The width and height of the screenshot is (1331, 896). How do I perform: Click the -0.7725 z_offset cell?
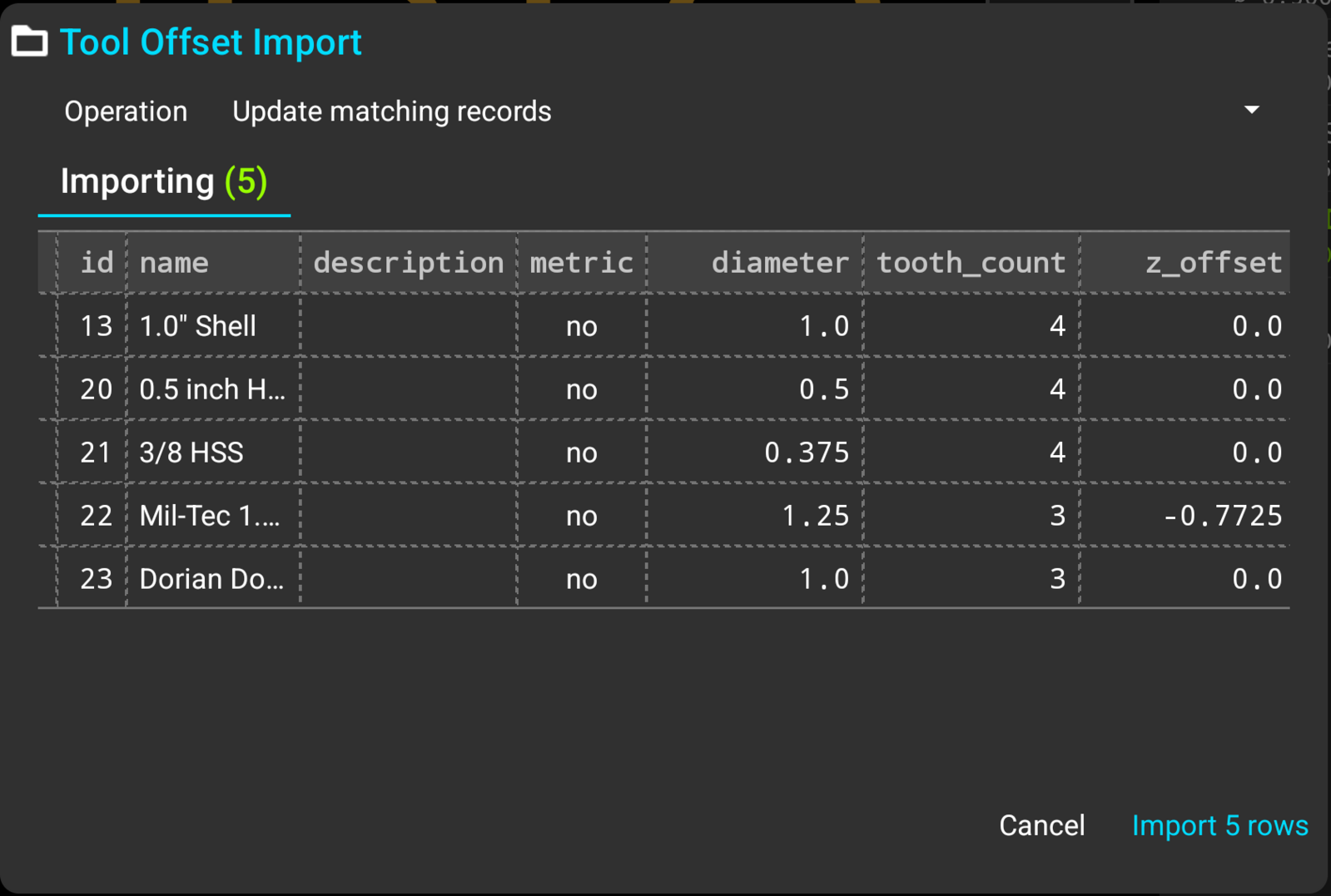(x=1184, y=515)
